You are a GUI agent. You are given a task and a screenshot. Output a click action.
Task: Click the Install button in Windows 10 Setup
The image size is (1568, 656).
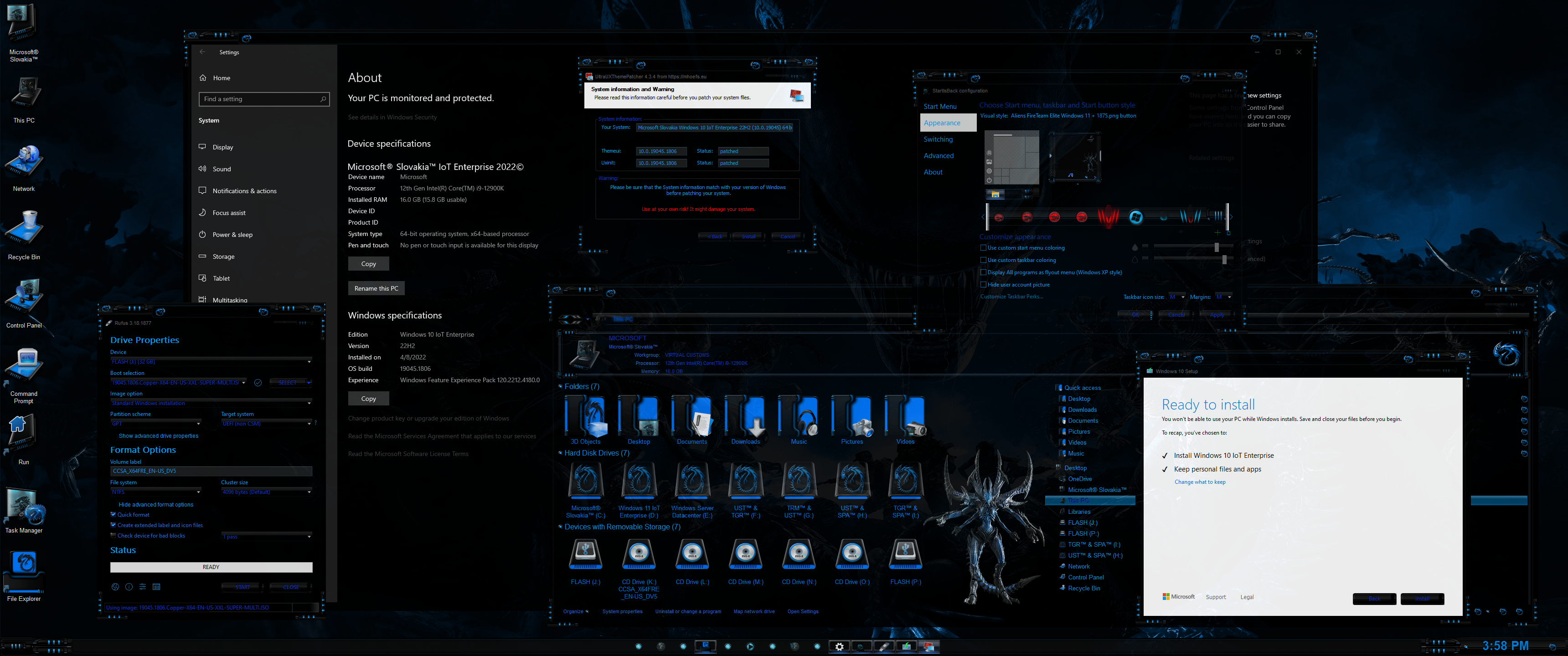pyautogui.click(x=1422, y=599)
